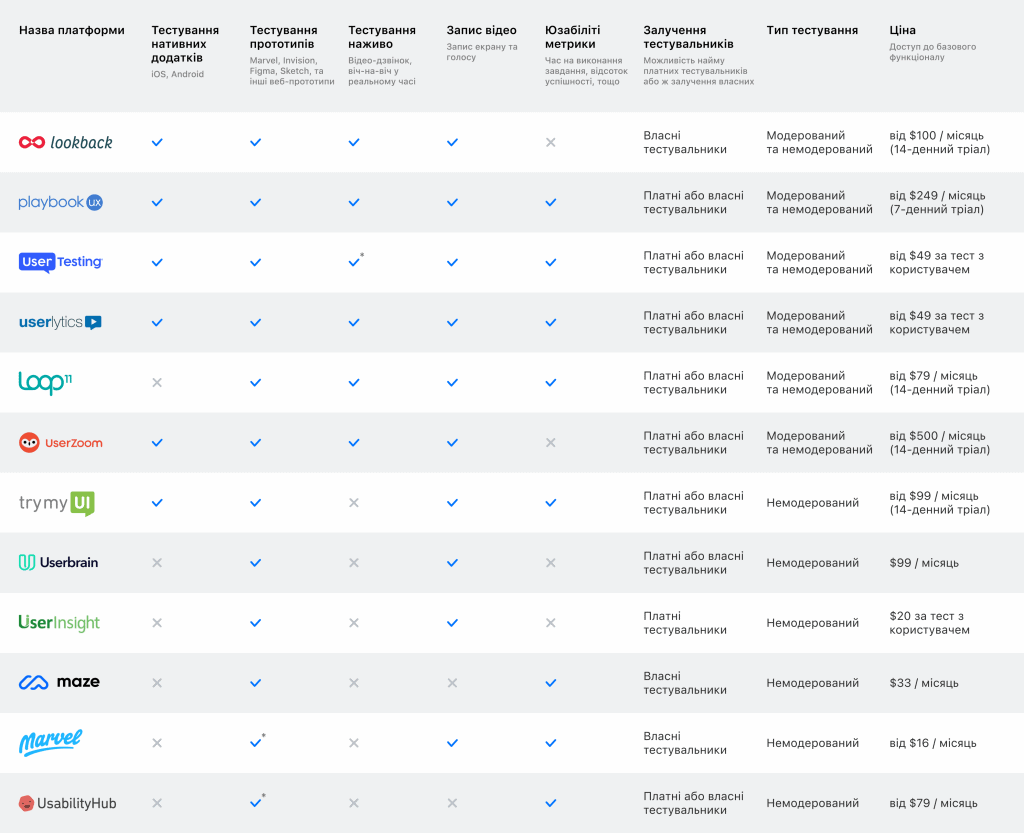Viewport: 1024px width, 833px height.
Task: Open the maze logo
Action: pos(59,683)
